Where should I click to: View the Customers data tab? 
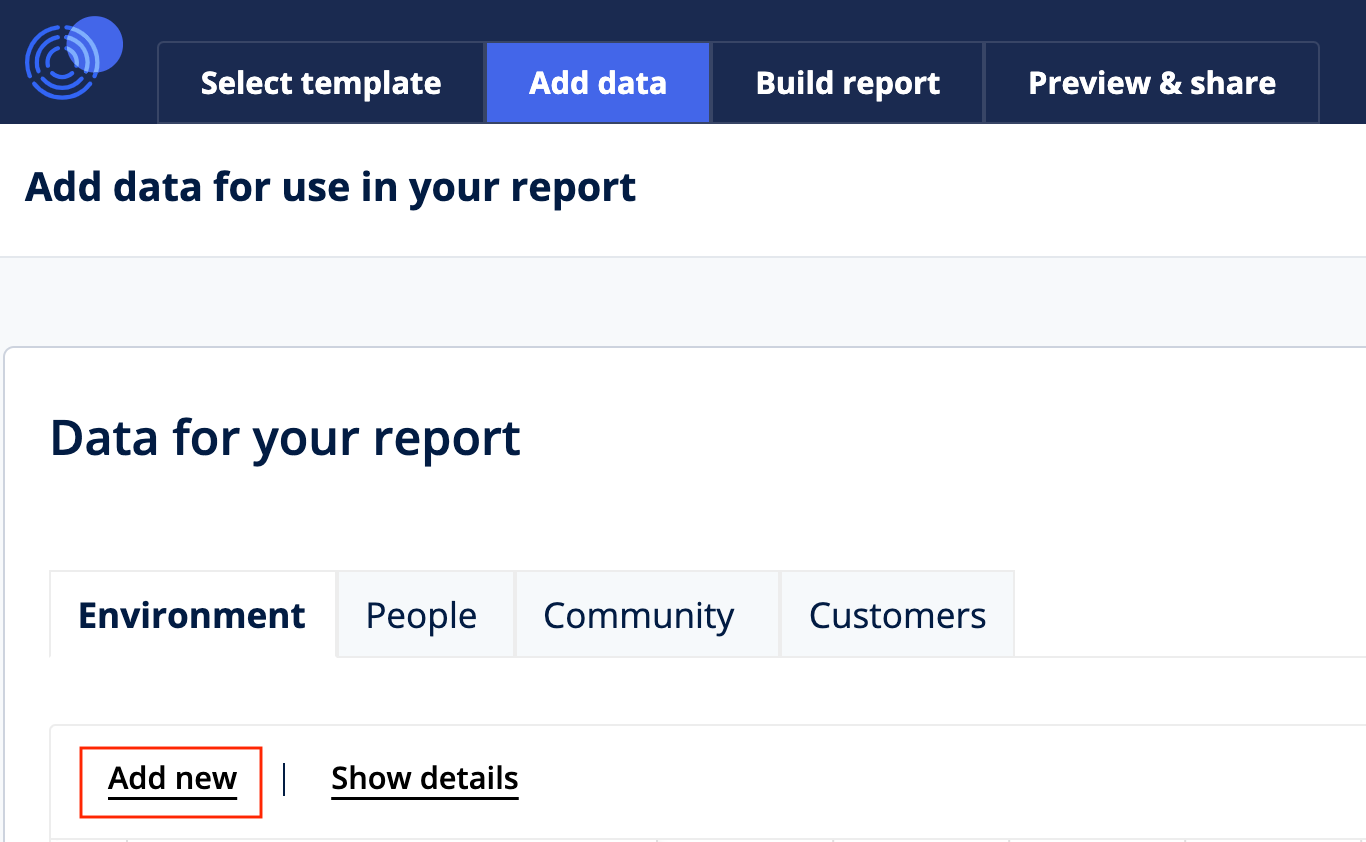click(x=896, y=615)
